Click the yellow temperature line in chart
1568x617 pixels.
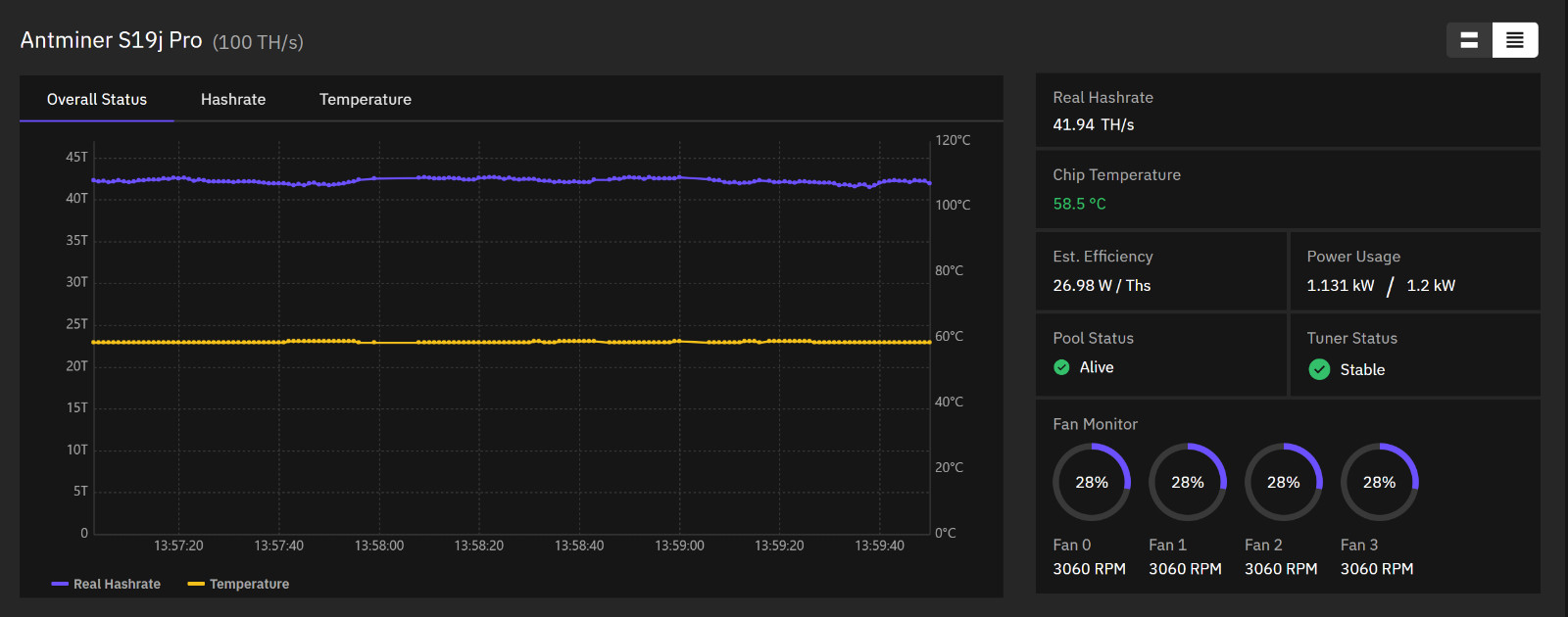pos(512,342)
